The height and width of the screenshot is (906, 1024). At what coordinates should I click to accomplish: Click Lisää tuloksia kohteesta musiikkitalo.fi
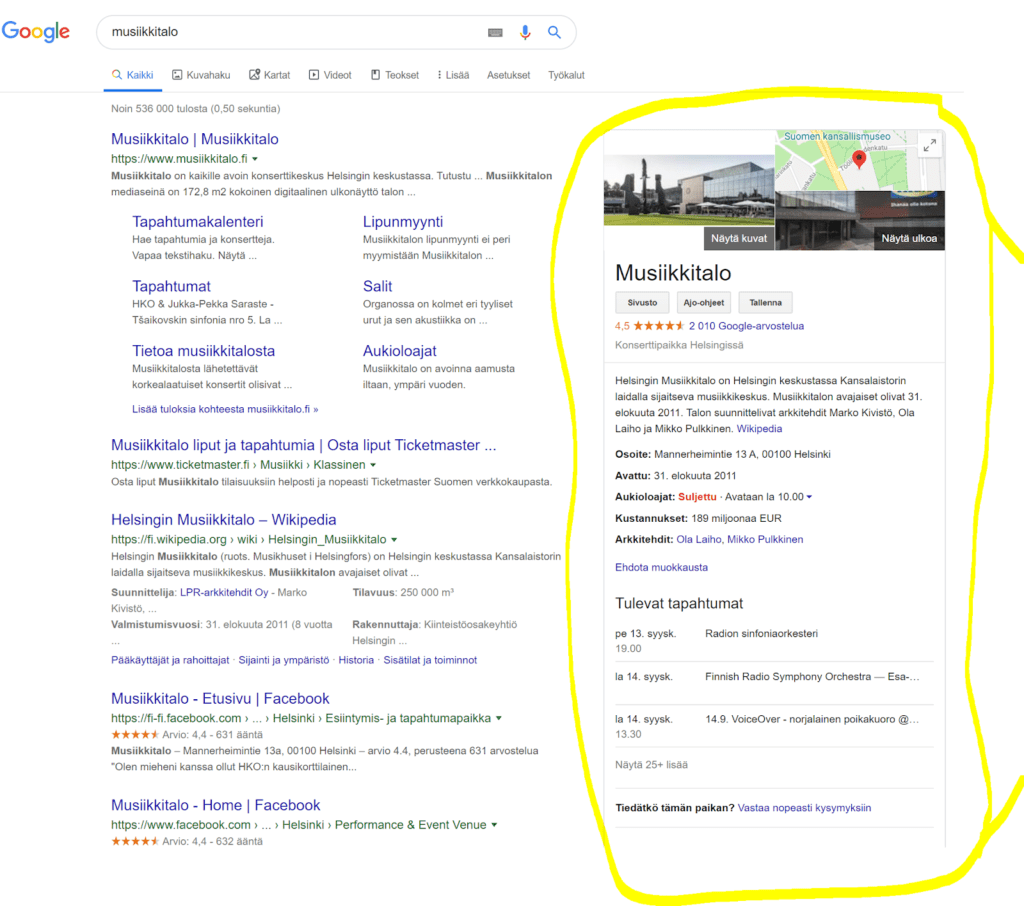pos(225,410)
